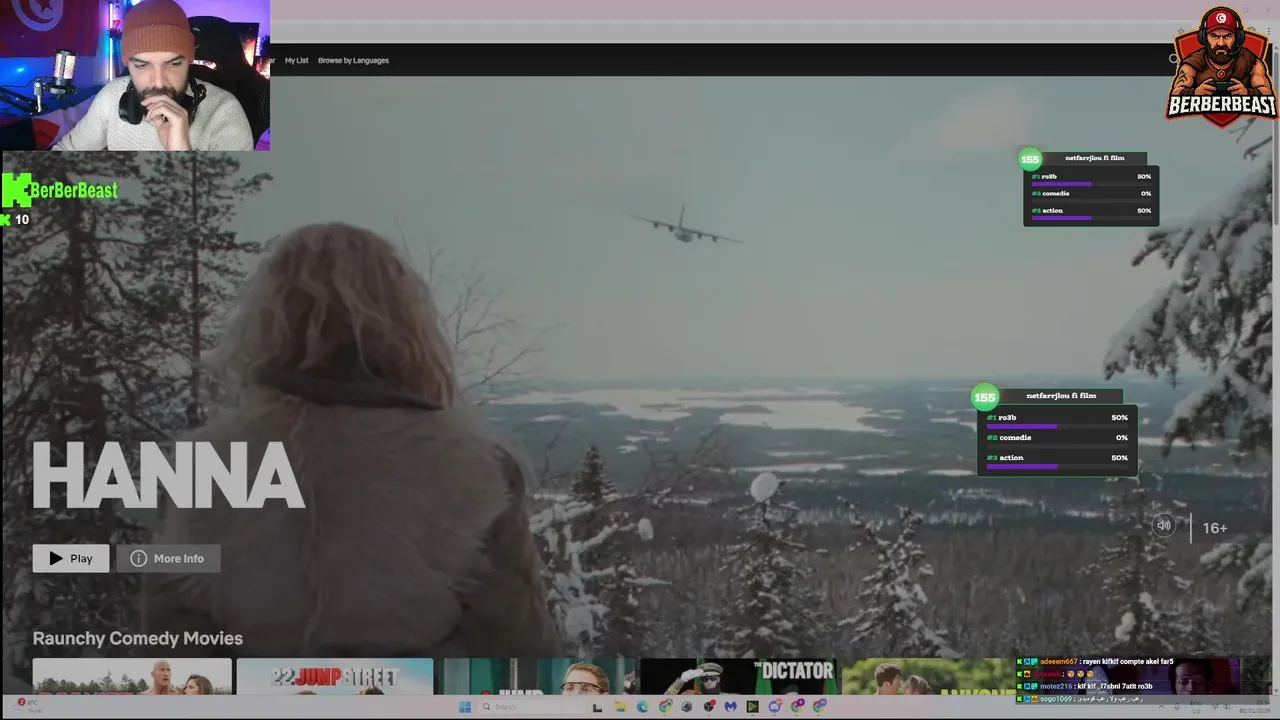Open Task View from the taskbar
Viewport: 1280px width, 720px height.
tap(597, 707)
